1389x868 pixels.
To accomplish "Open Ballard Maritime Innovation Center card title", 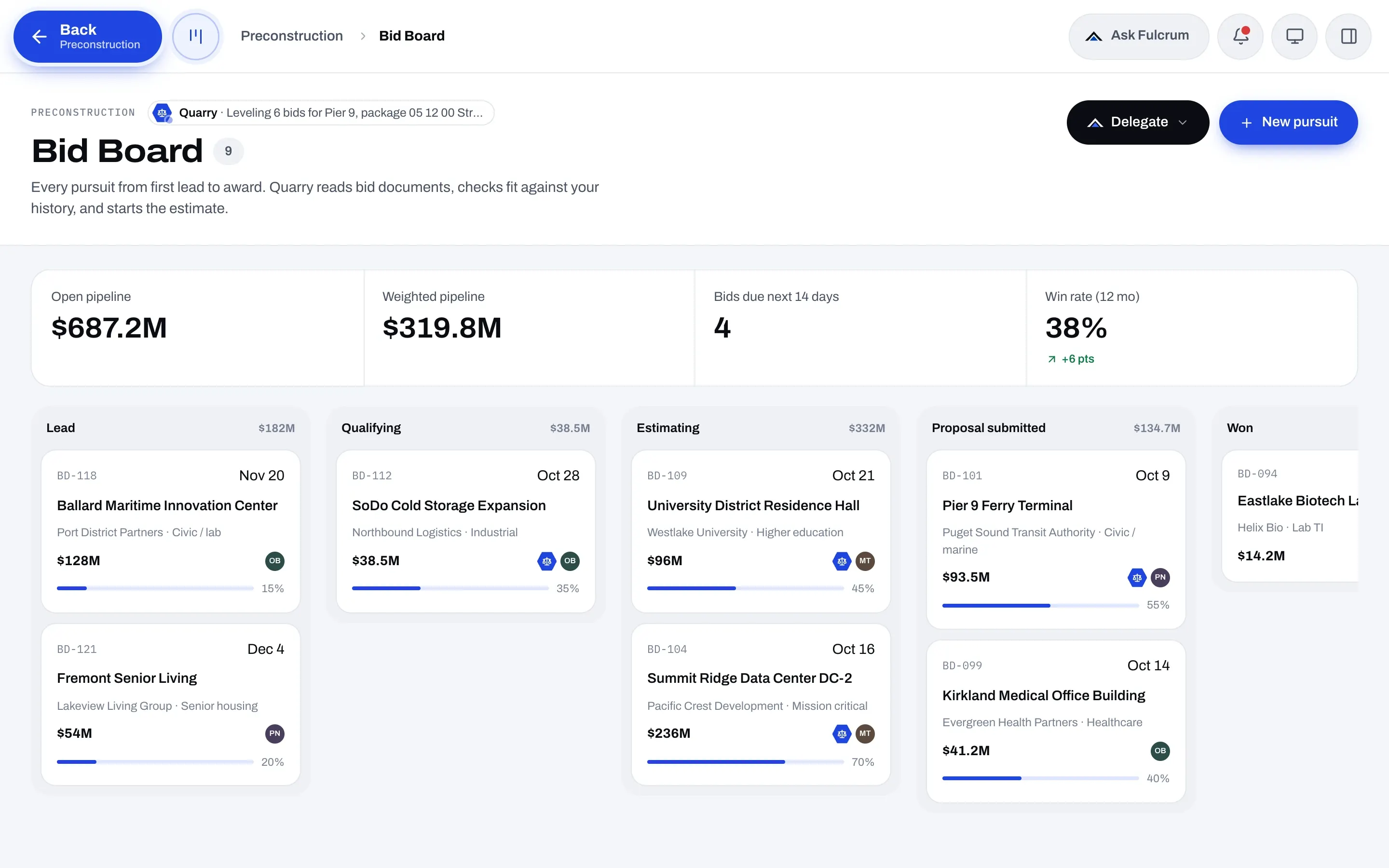I will (x=167, y=505).
